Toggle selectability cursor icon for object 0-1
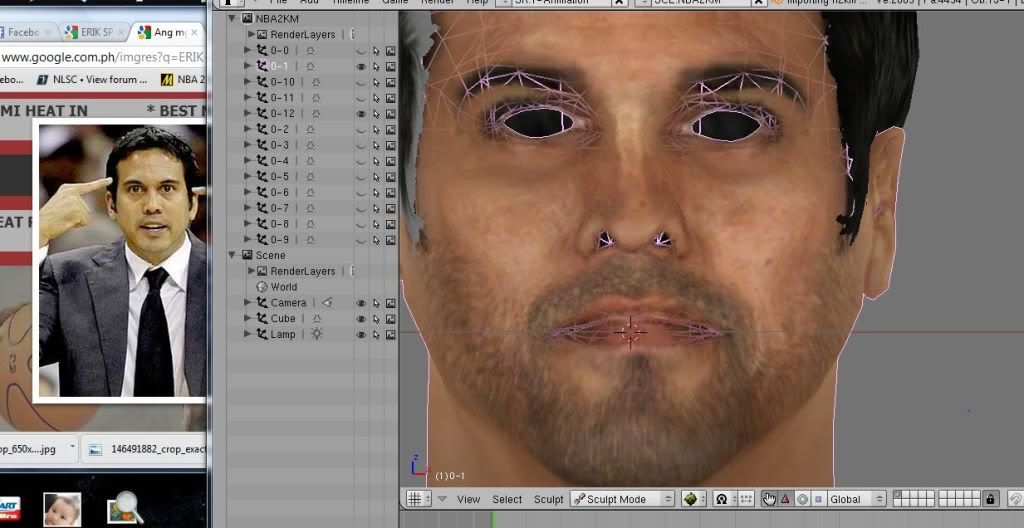The height and width of the screenshot is (528, 1024). [x=376, y=66]
